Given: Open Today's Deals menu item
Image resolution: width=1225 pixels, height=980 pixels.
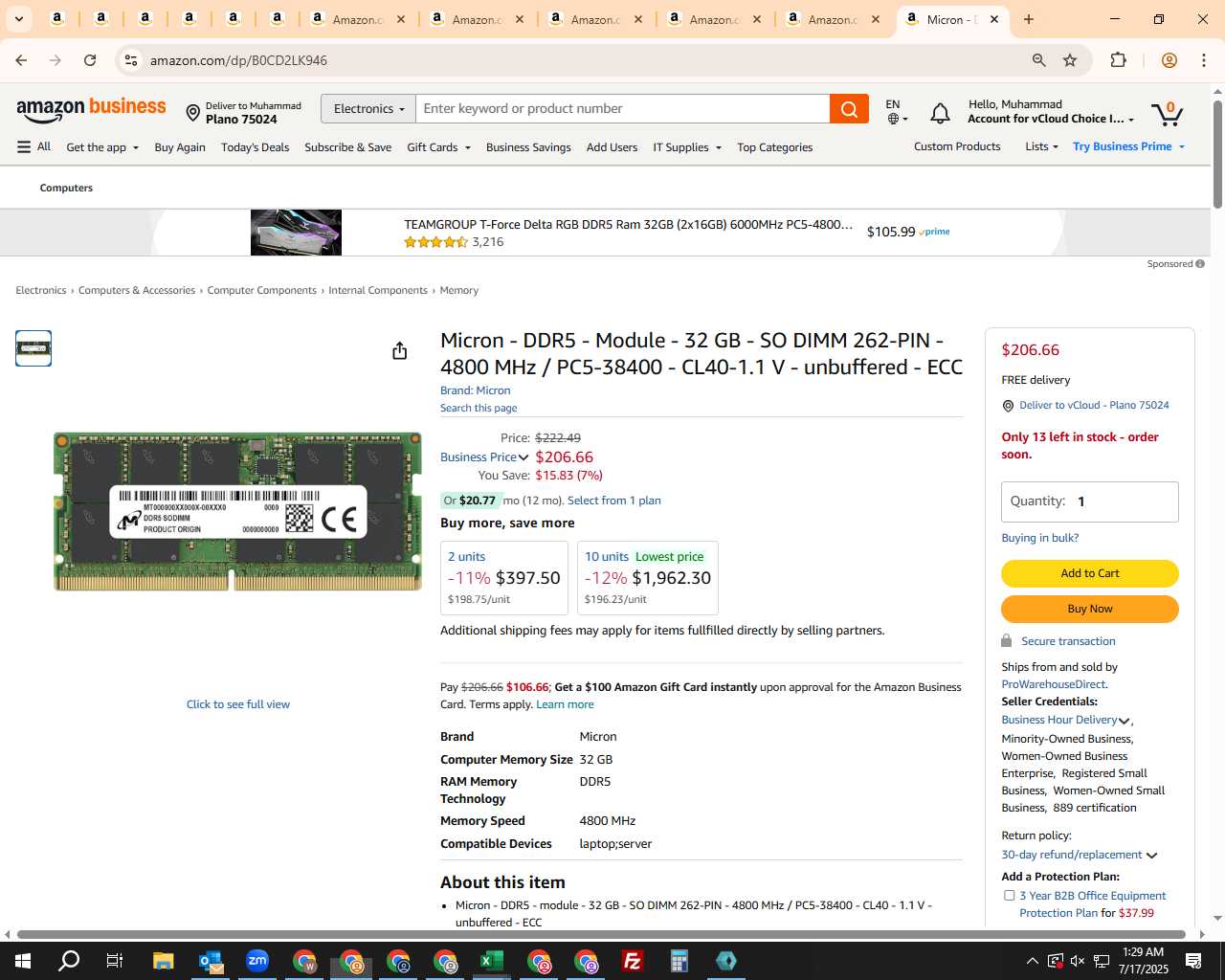Looking at the screenshot, I should click(255, 147).
